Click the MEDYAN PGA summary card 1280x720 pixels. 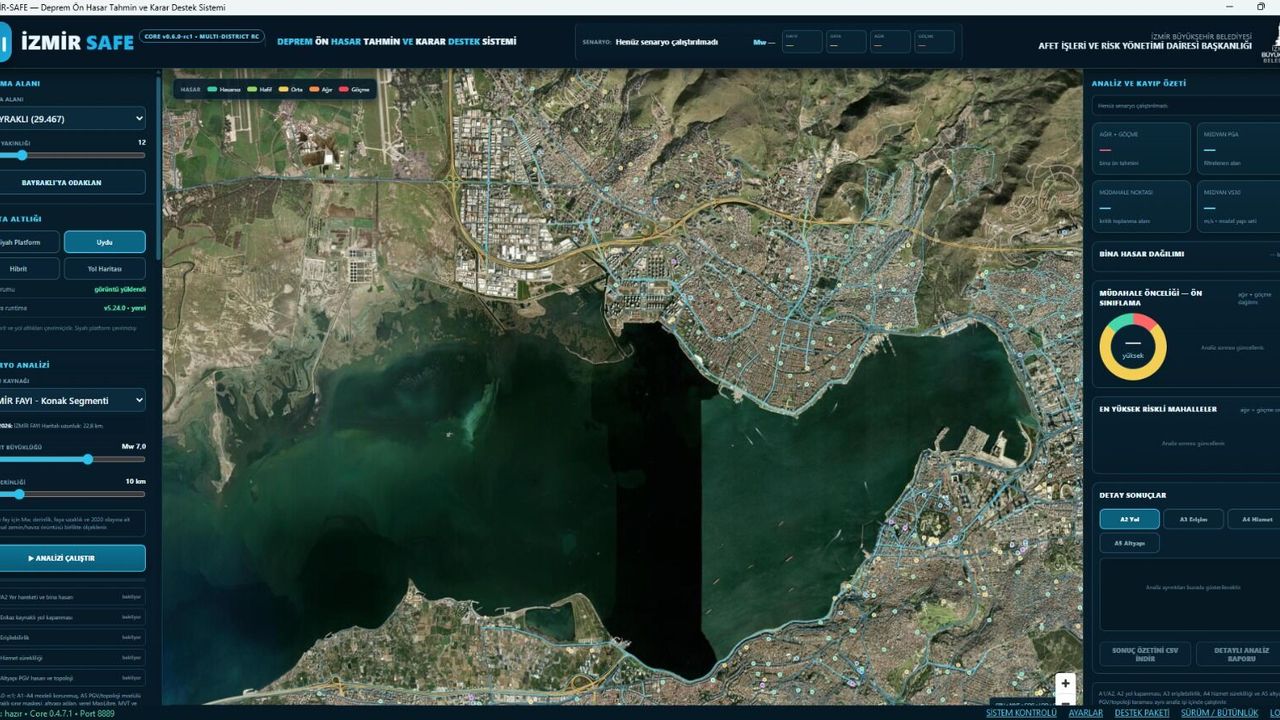click(1238, 148)
